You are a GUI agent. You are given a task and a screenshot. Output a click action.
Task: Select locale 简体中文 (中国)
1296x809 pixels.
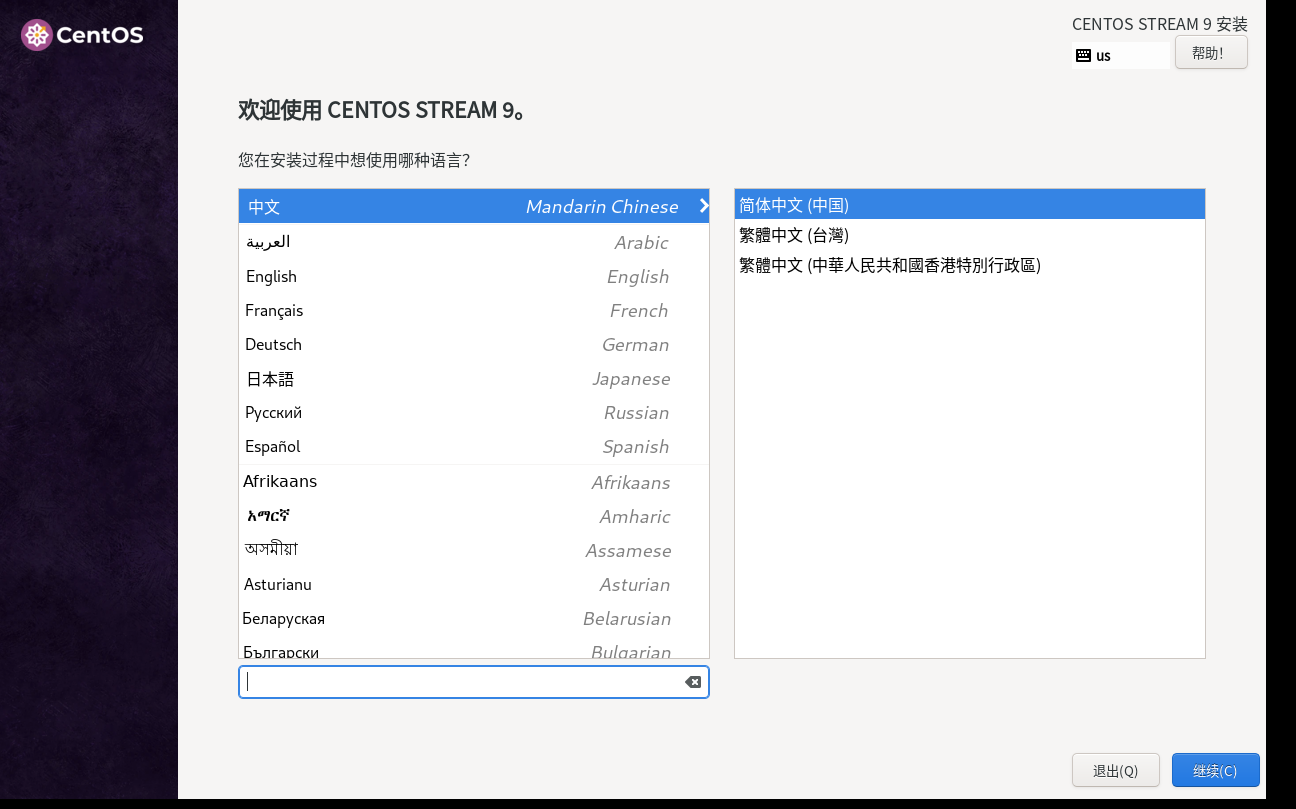(970, 205)
